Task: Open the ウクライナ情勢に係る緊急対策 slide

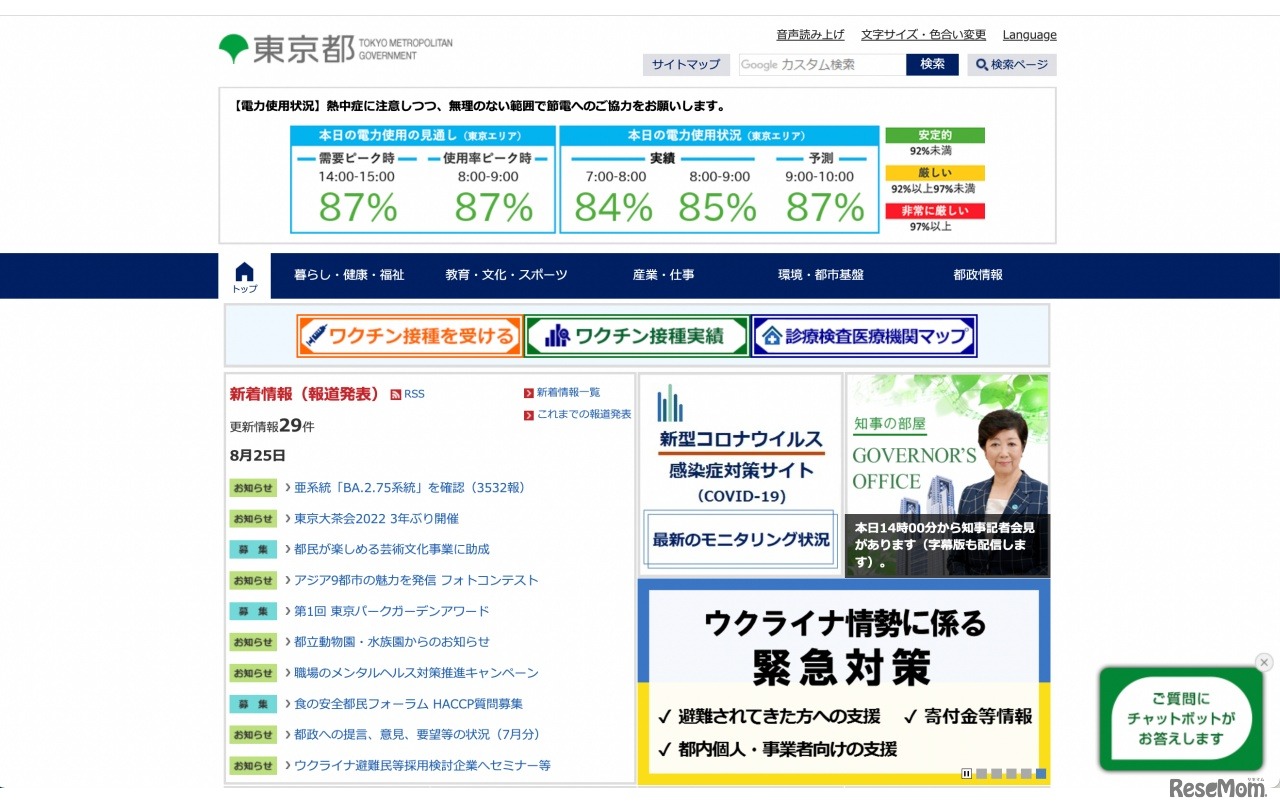Action: click(844, 681)
